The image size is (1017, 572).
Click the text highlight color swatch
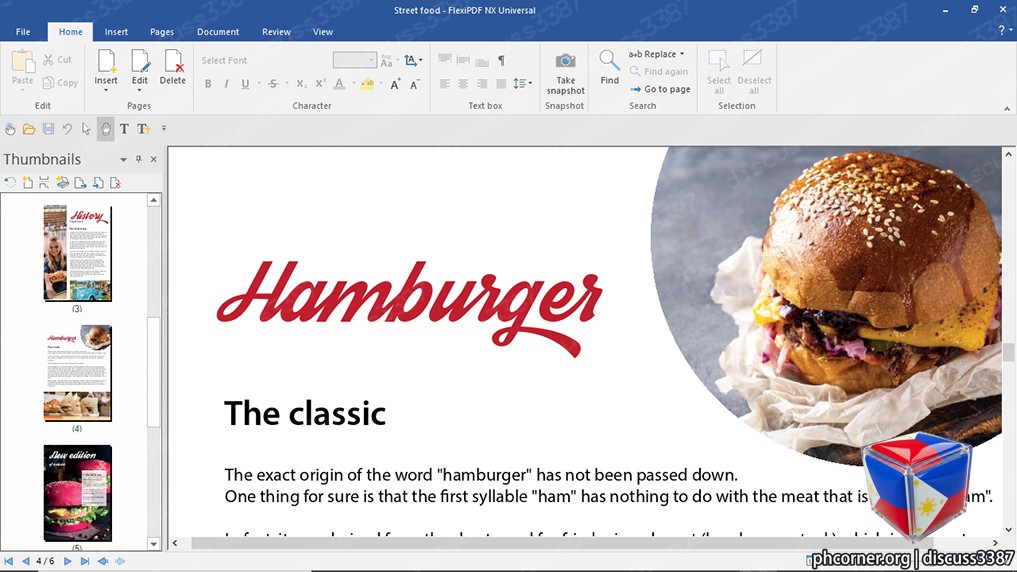[x=367, y=84]
